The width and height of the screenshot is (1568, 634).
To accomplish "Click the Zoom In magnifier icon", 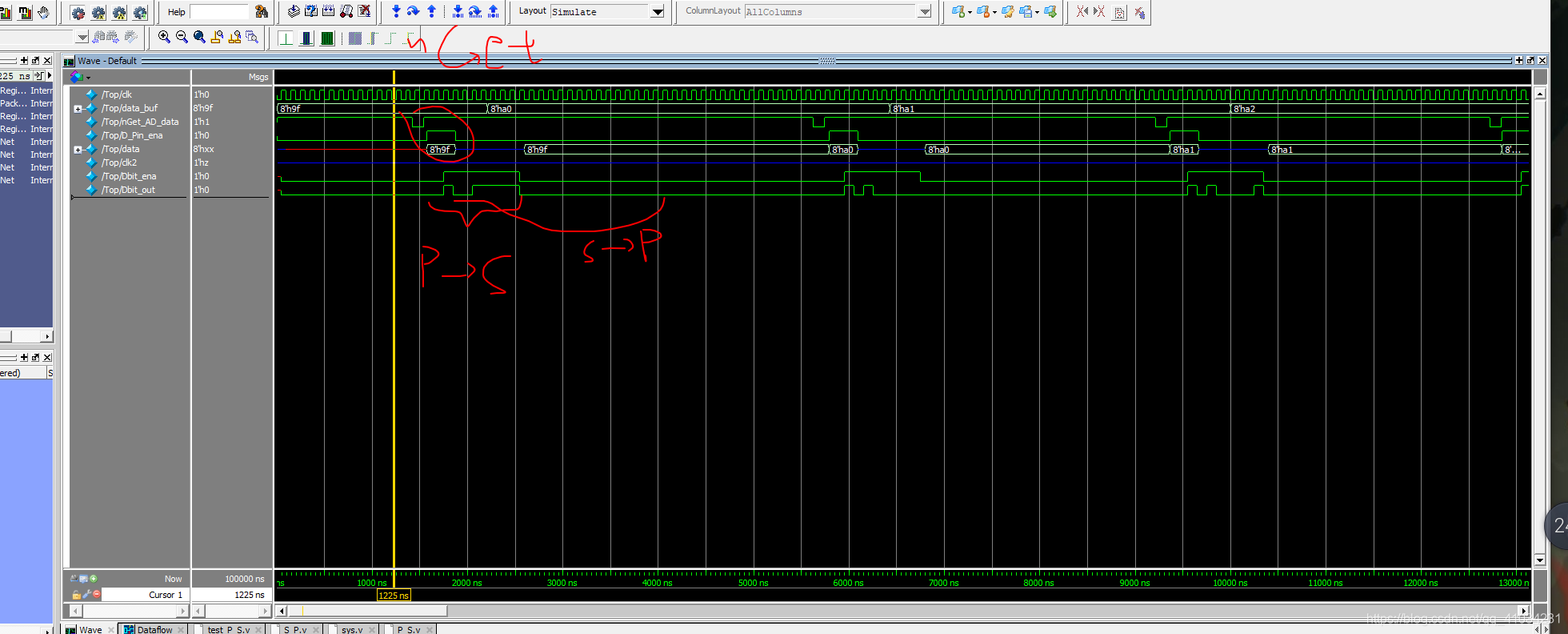I will click(x=164, y=37).
